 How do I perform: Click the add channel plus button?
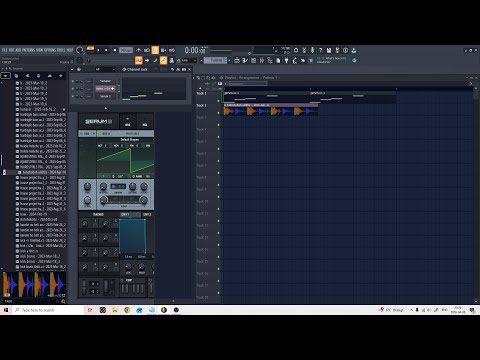pyautogui.click(x=106, y=108)
